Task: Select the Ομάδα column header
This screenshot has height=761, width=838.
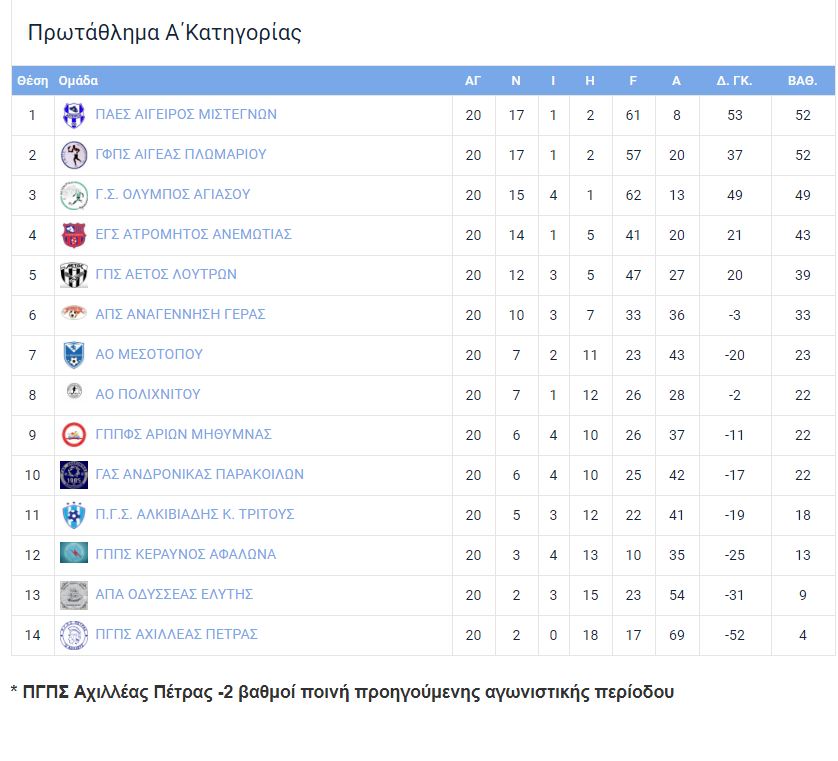Action: coord(78,81)
